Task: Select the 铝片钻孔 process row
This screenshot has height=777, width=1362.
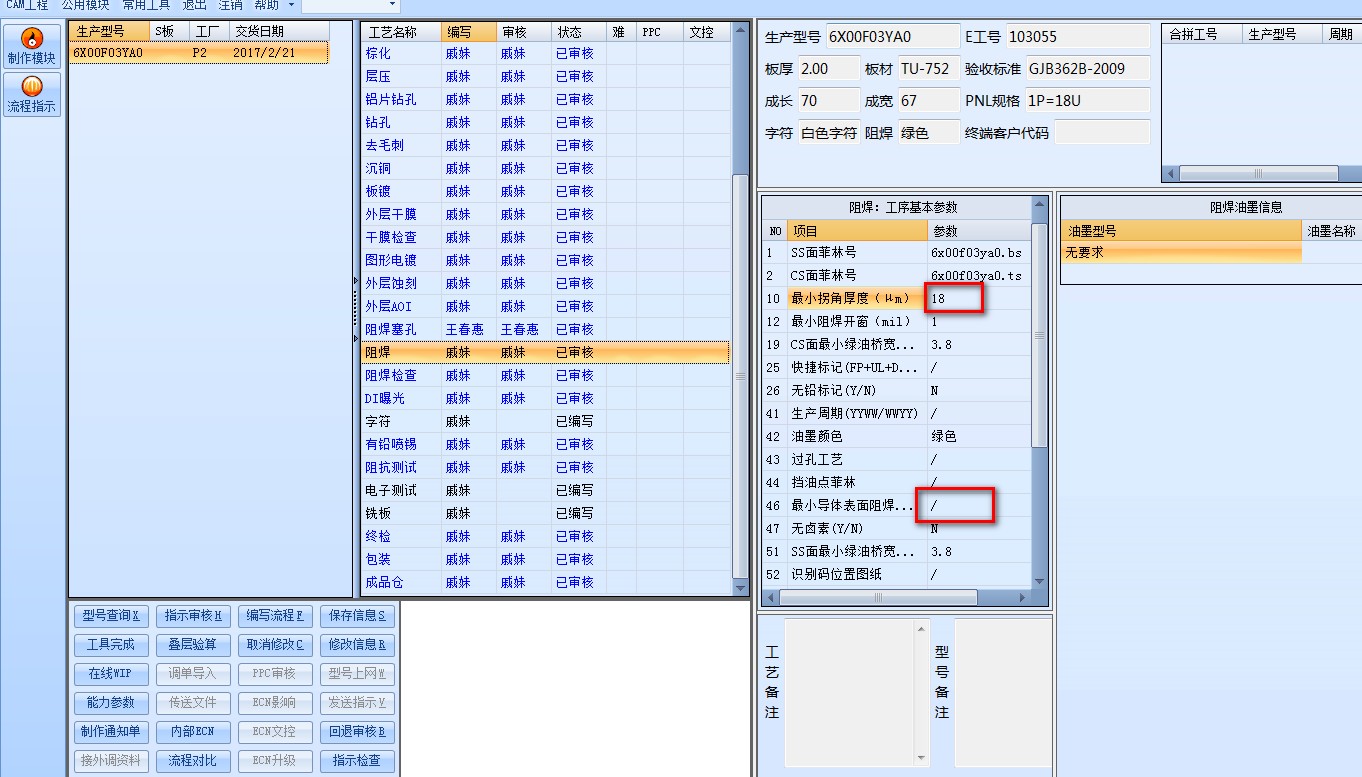Action: pyautogui.click(x=546, y=100)
